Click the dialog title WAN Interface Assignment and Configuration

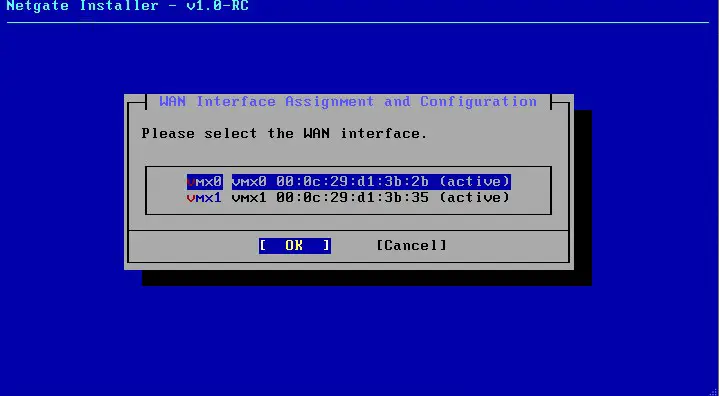tap(348, 101)
